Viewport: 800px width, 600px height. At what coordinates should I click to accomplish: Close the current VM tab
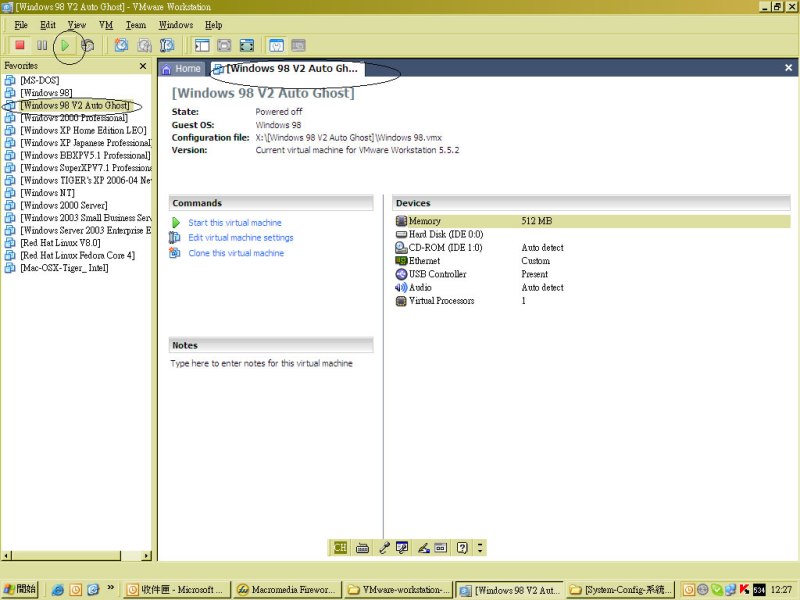(x=788, y=68)
